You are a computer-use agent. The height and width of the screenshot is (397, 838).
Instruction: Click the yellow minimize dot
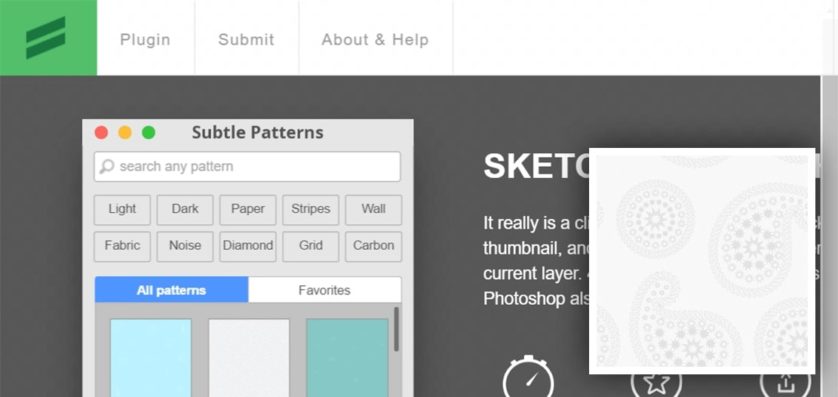[125, 133]
